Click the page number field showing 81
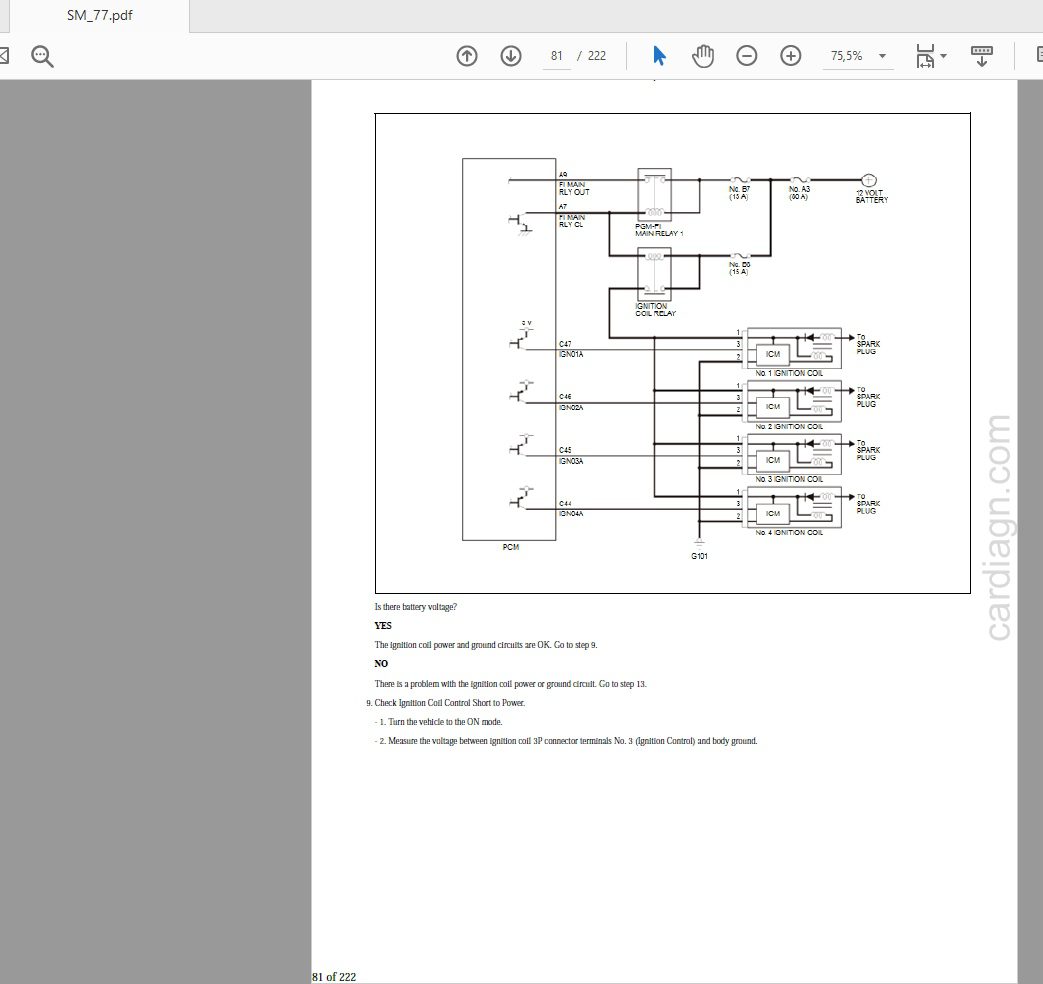1043x984 pixels. [557, 56]
